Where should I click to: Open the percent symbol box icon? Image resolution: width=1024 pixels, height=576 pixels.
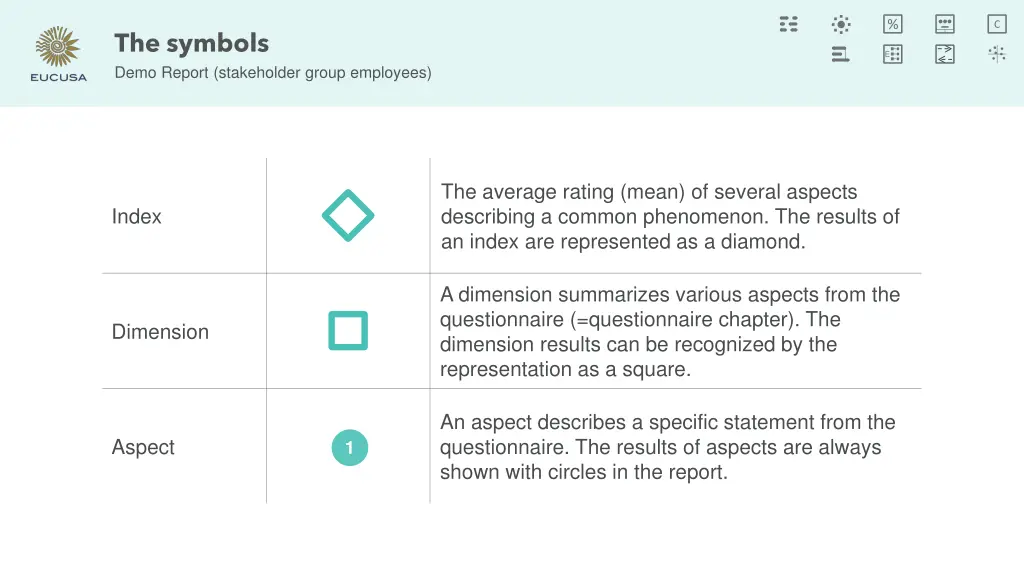click(893, 24)
